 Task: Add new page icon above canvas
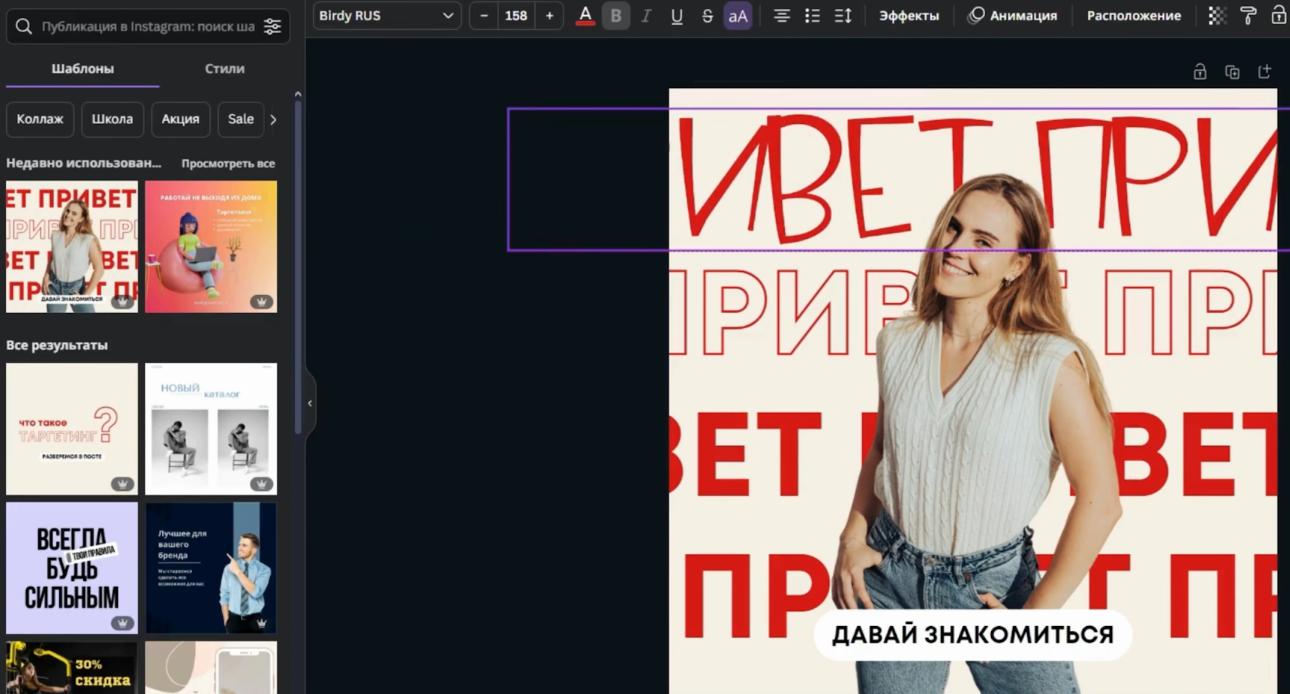1264,72
